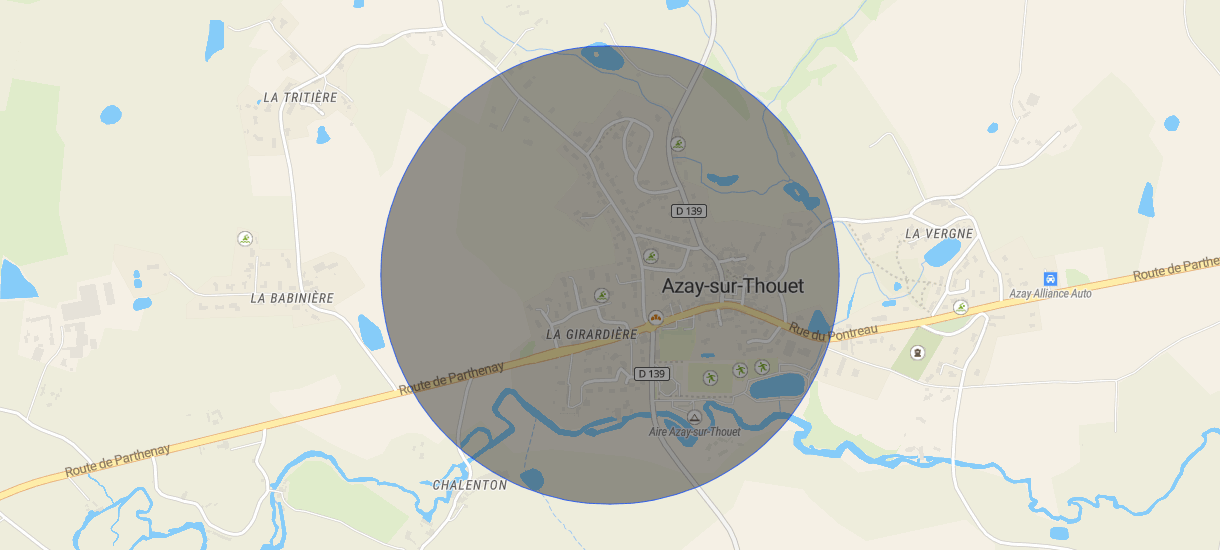Select the Azay Alliance Auto label
Screen dimensions: 1220x550
coord(1050,294)
